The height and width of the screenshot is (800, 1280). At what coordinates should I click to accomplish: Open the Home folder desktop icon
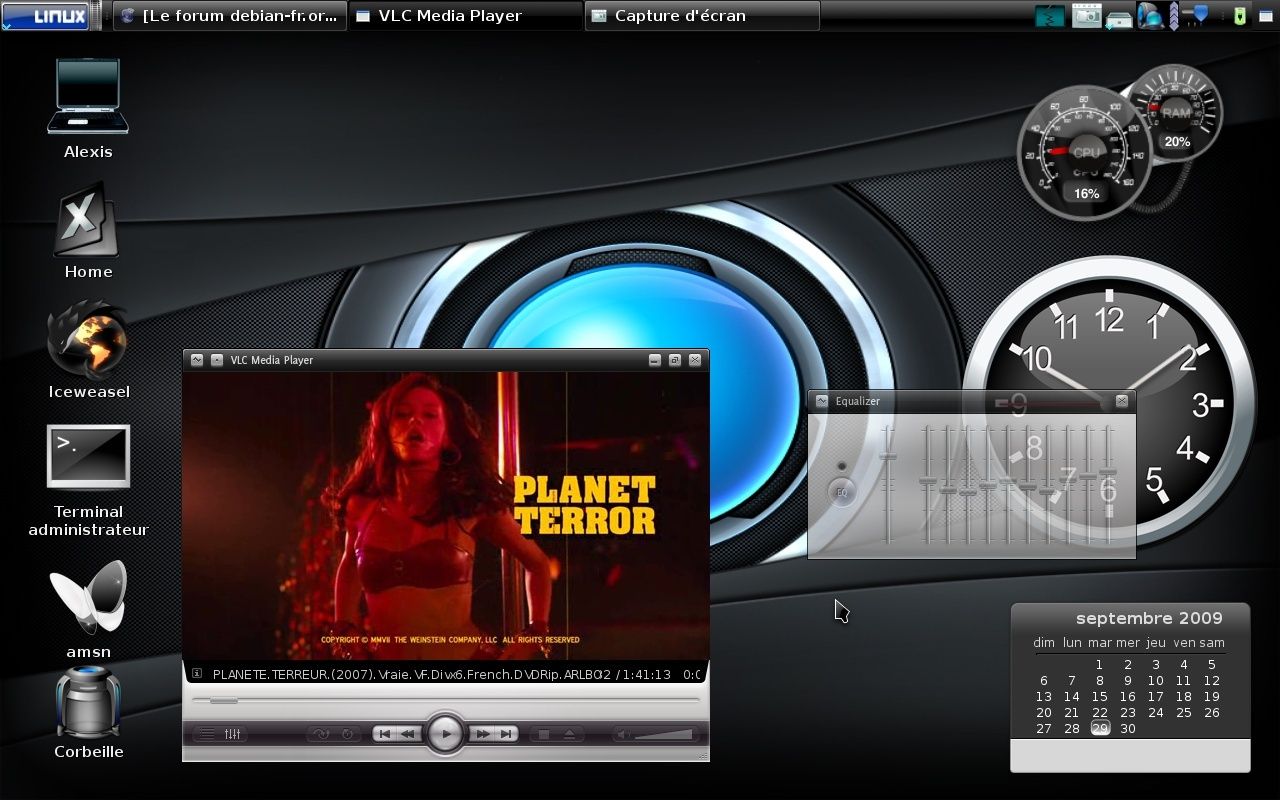tap(88, 231)
